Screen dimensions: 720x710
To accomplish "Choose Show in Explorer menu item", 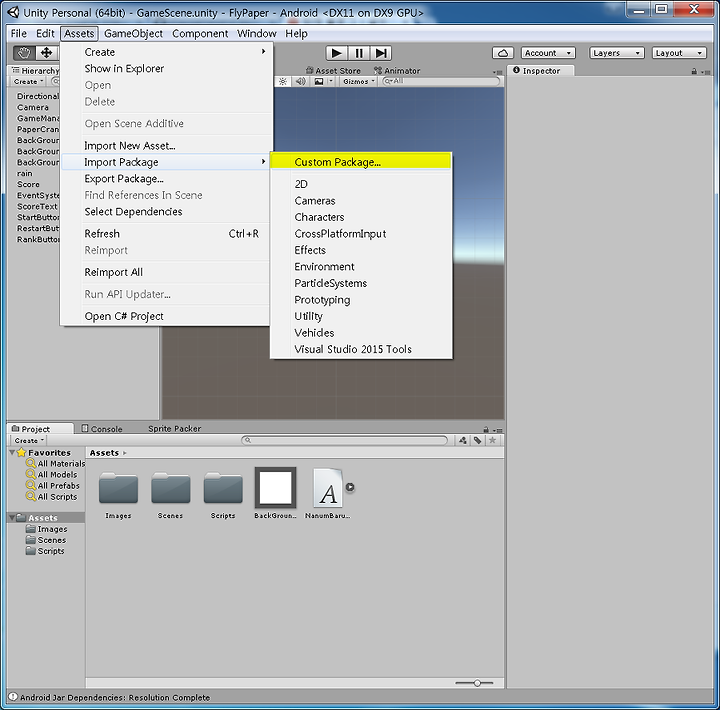I will coord(165,68).
